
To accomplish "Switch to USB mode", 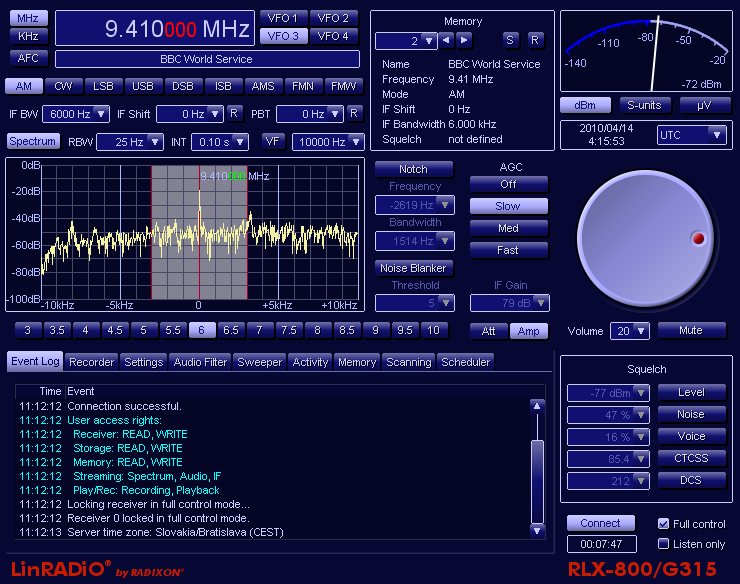I will click(143, 86).
